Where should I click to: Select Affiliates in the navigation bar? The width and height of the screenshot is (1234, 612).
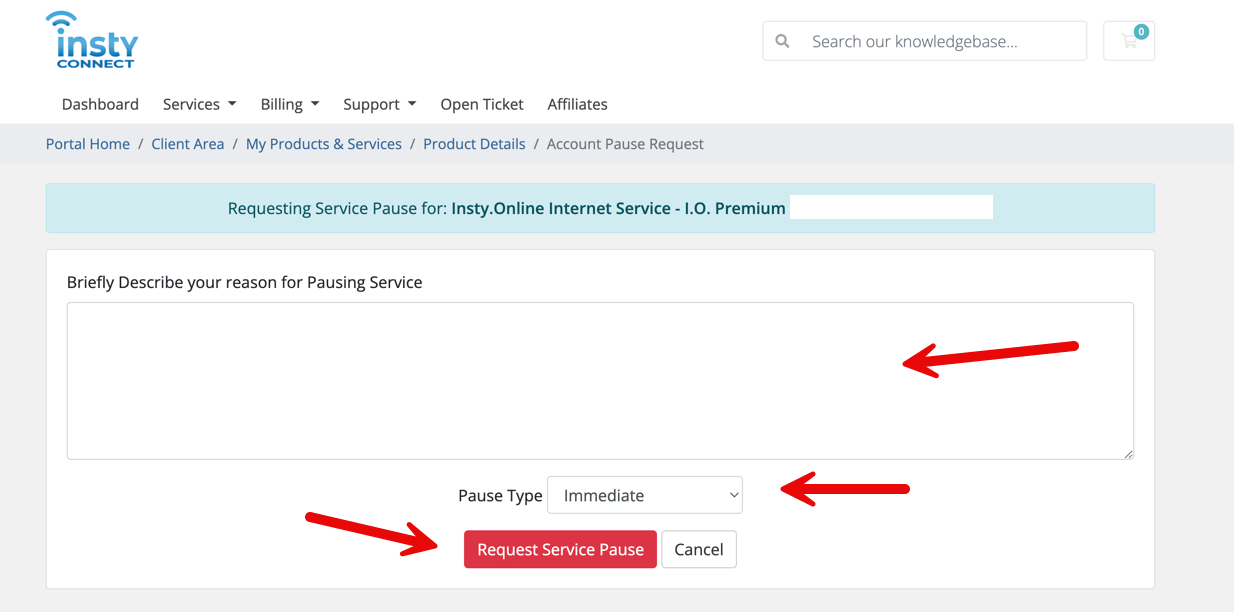[x=577, y=104]
